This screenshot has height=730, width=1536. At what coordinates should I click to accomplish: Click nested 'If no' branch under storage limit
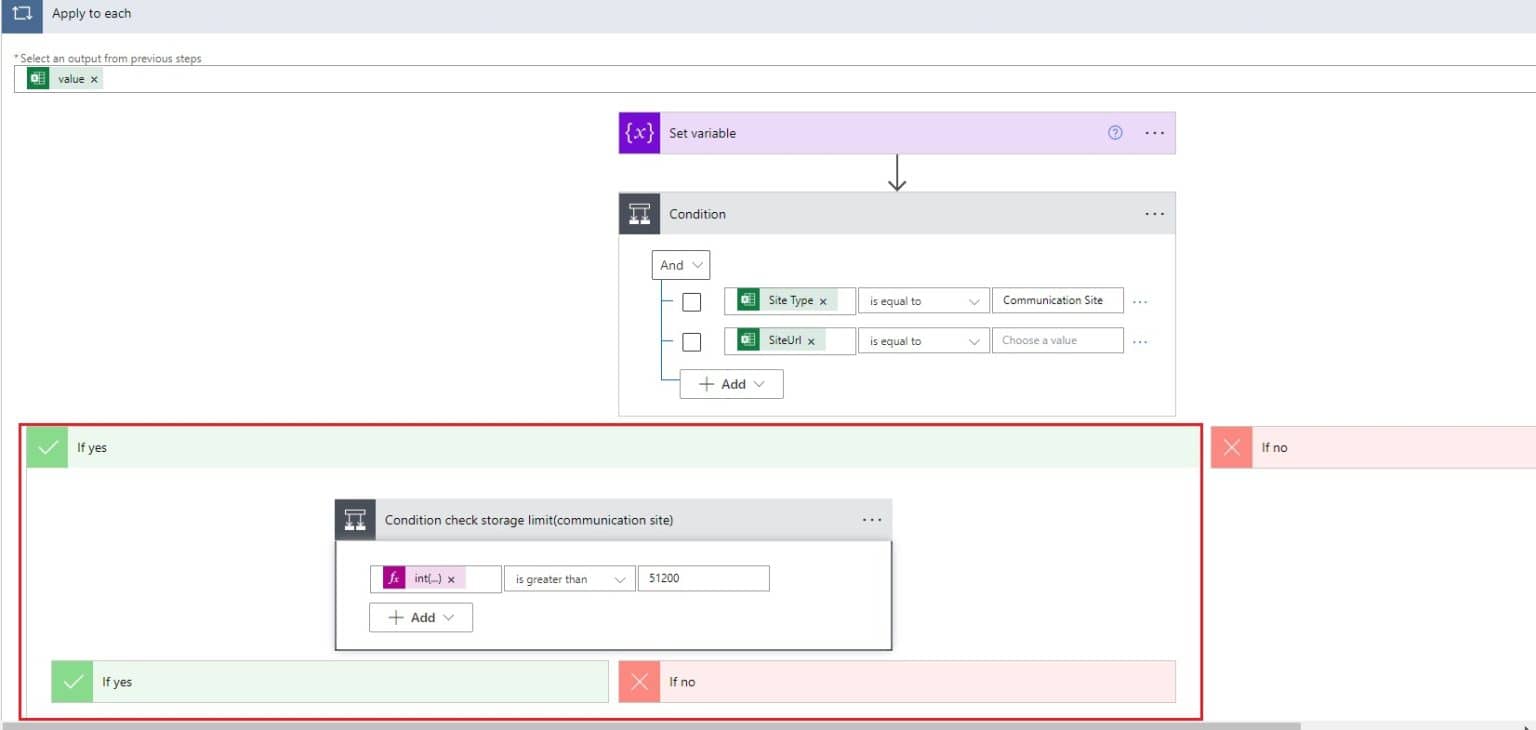pyautogui.click(x=897, y=682)
